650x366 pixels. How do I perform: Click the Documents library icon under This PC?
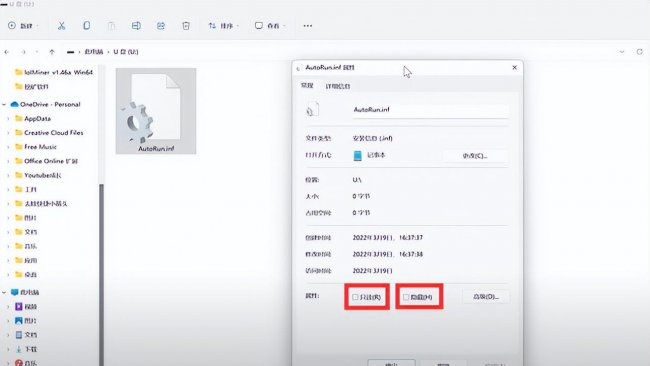click(x=19, y=334)
